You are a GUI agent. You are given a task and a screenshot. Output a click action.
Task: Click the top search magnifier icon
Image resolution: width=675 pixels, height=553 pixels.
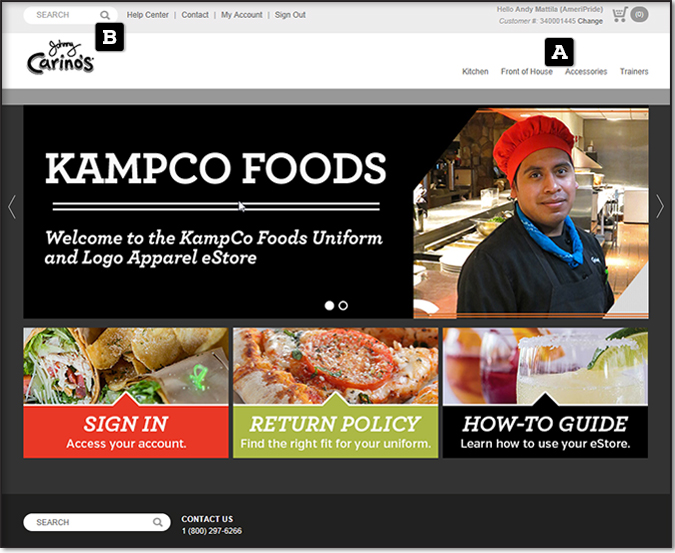point(105,15)
